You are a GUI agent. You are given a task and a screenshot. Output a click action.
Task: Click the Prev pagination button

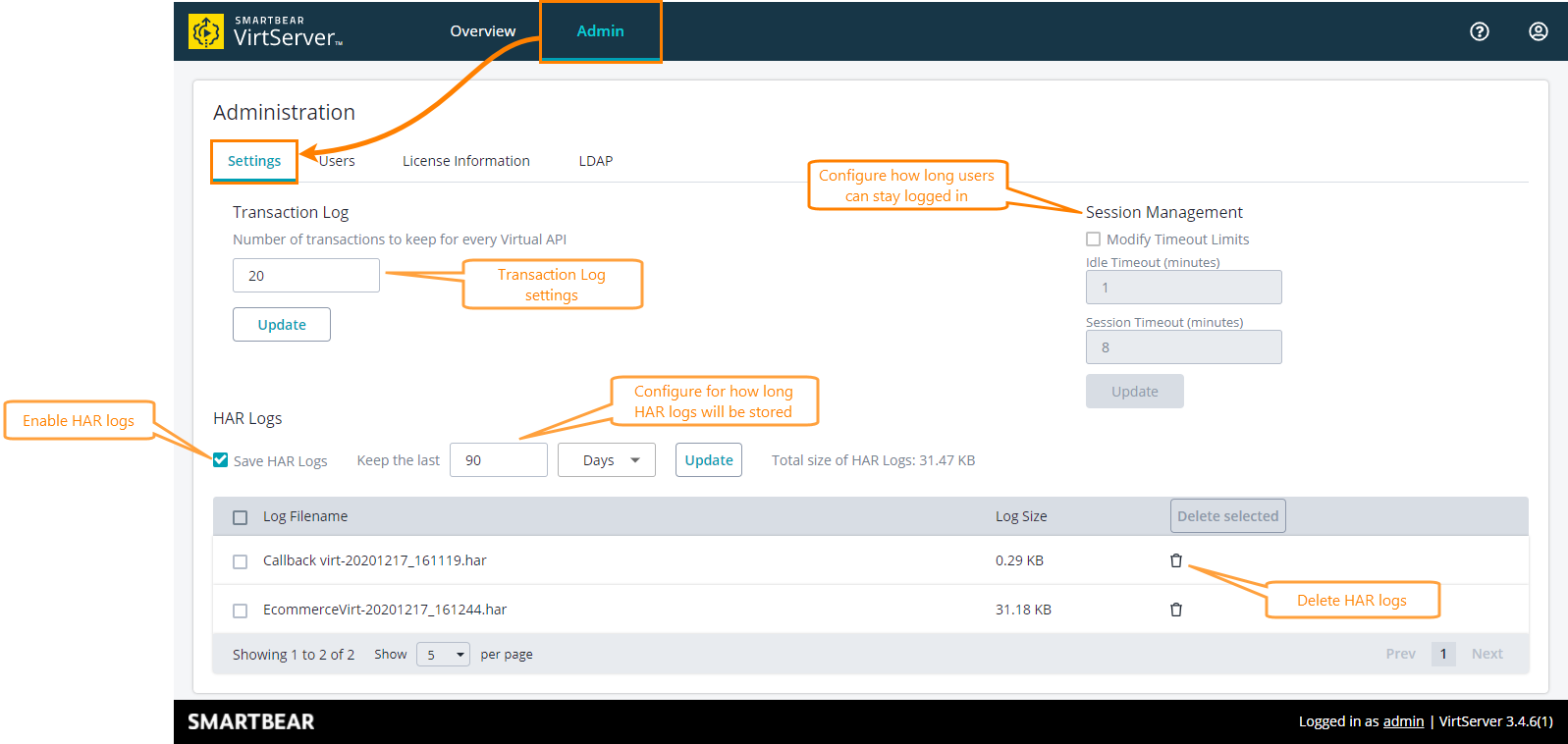point(1401,654)
